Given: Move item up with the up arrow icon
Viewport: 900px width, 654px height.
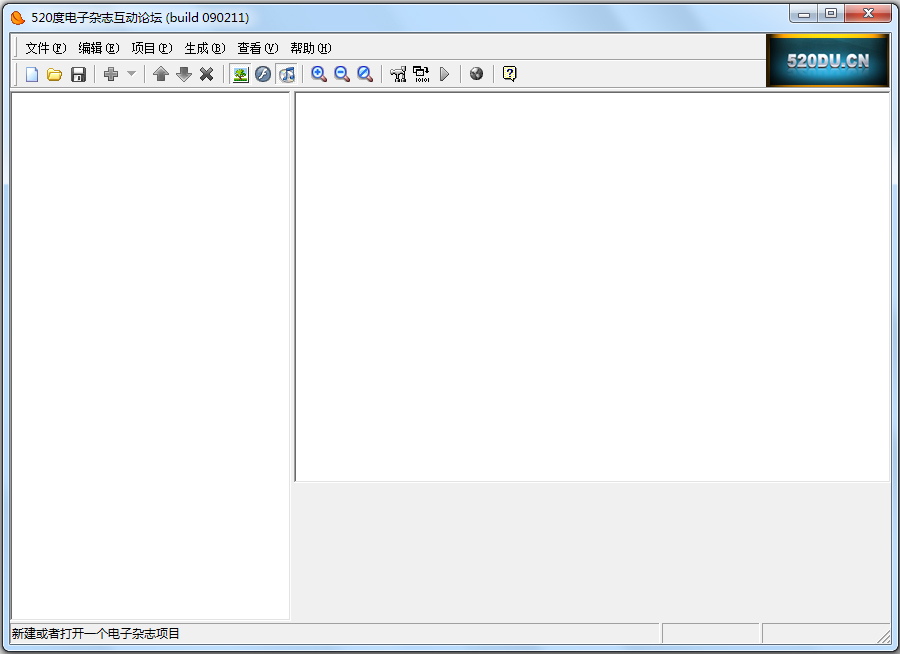Looking at the screenshot, I should click(161, 74).
